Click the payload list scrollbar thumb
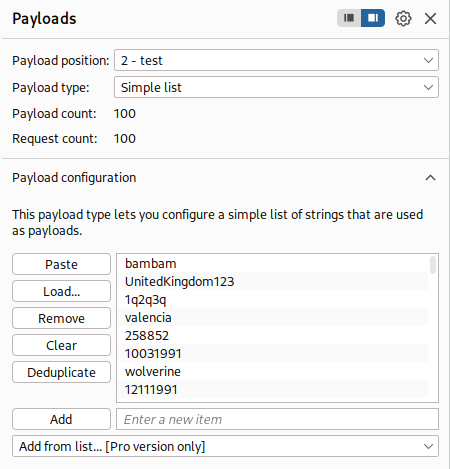450x469 pixels. 433,265
